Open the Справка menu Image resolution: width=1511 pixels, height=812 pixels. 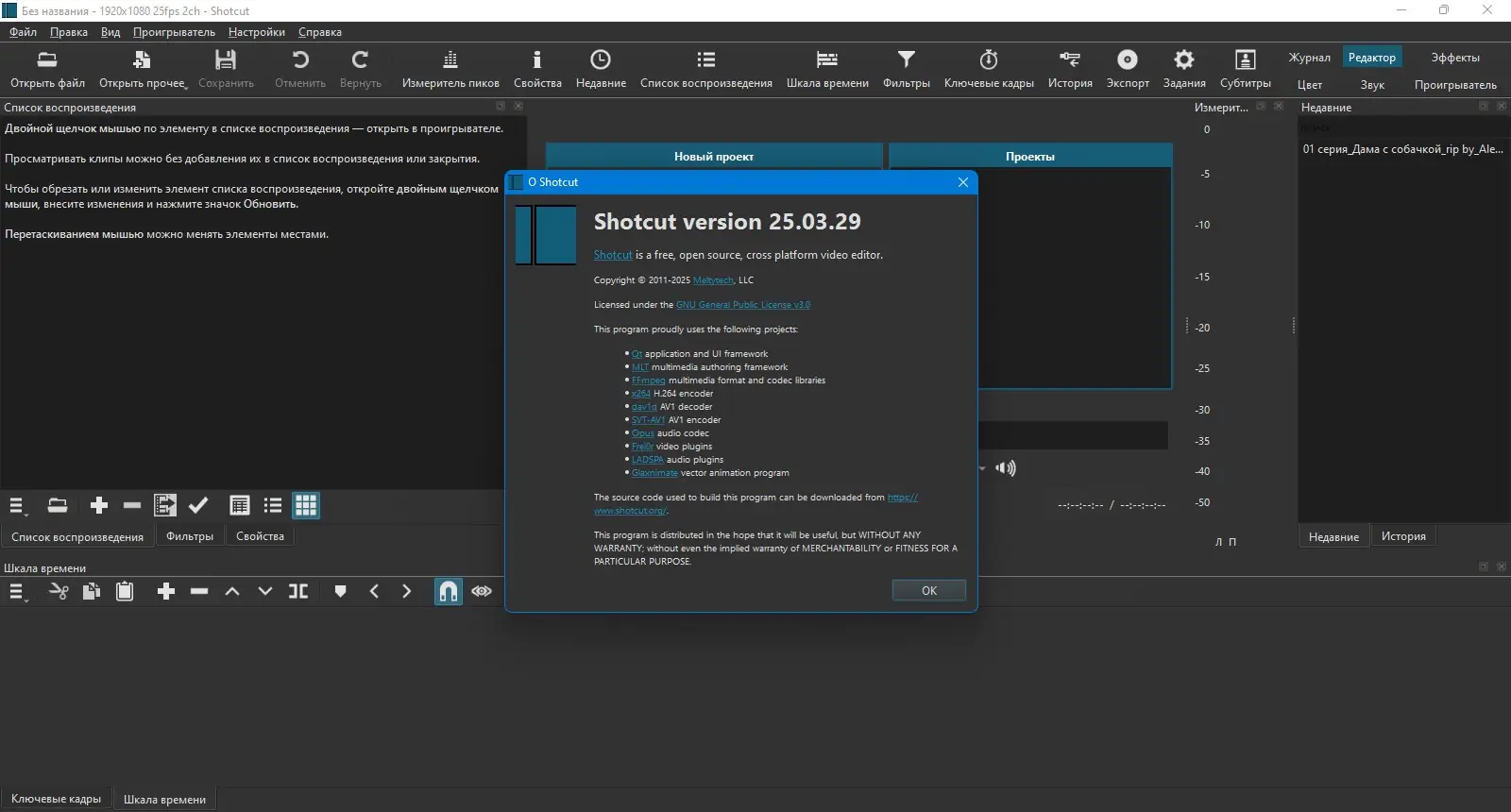tap(320, 32)
